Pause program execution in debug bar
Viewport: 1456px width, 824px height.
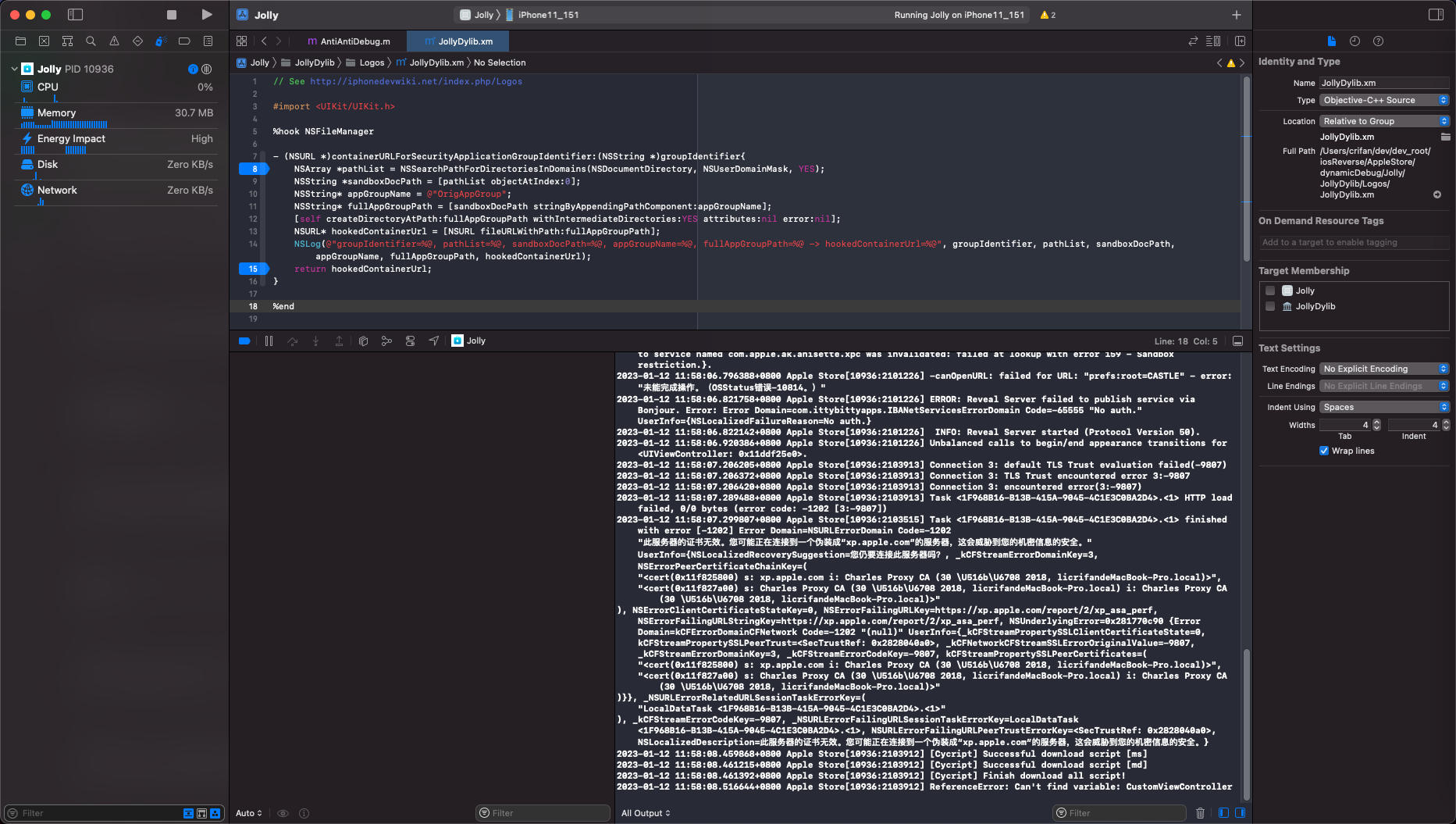(x=269, y=341)
